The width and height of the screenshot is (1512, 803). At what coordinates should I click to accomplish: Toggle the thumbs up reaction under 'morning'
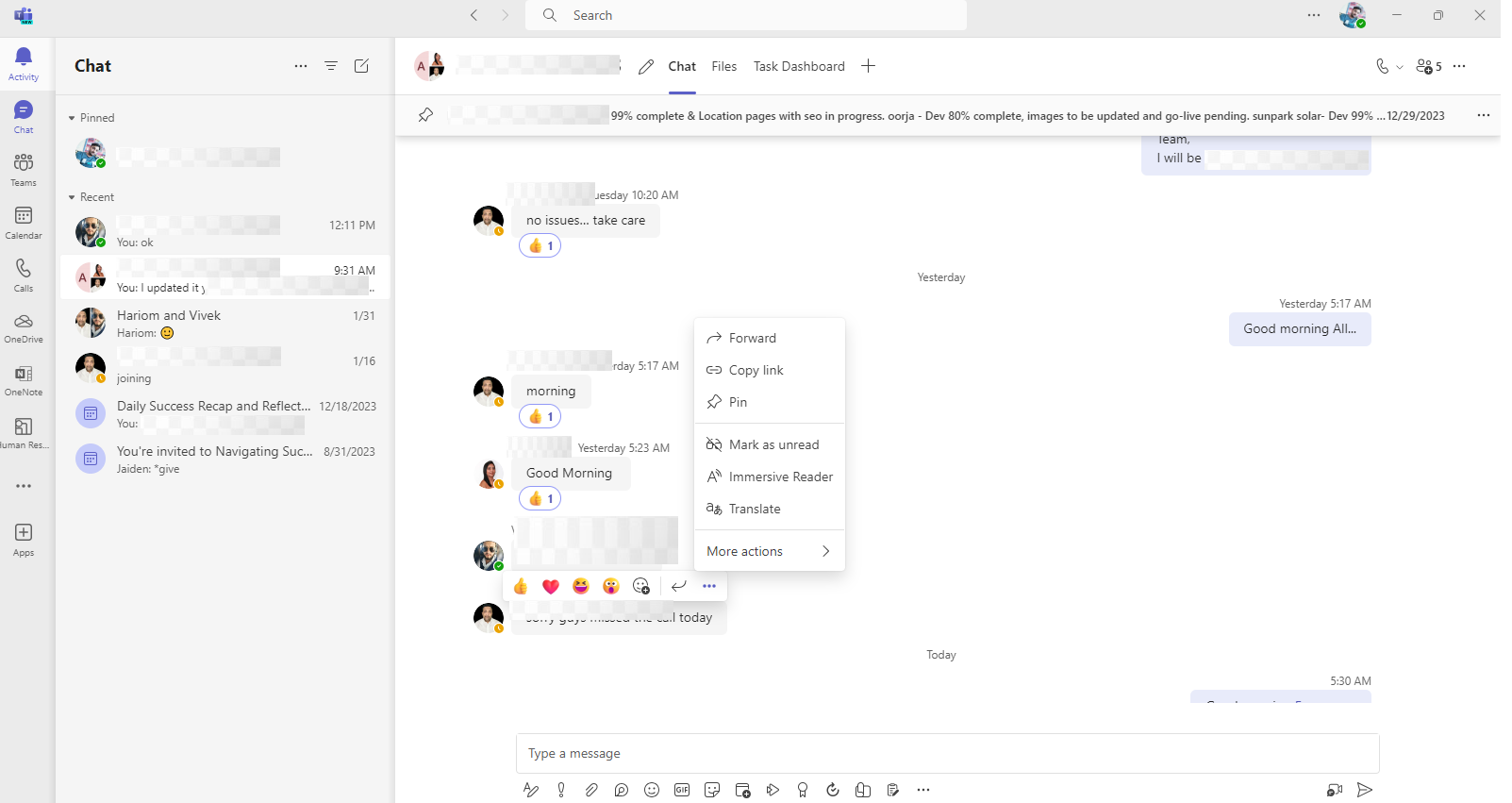point(540,416)
